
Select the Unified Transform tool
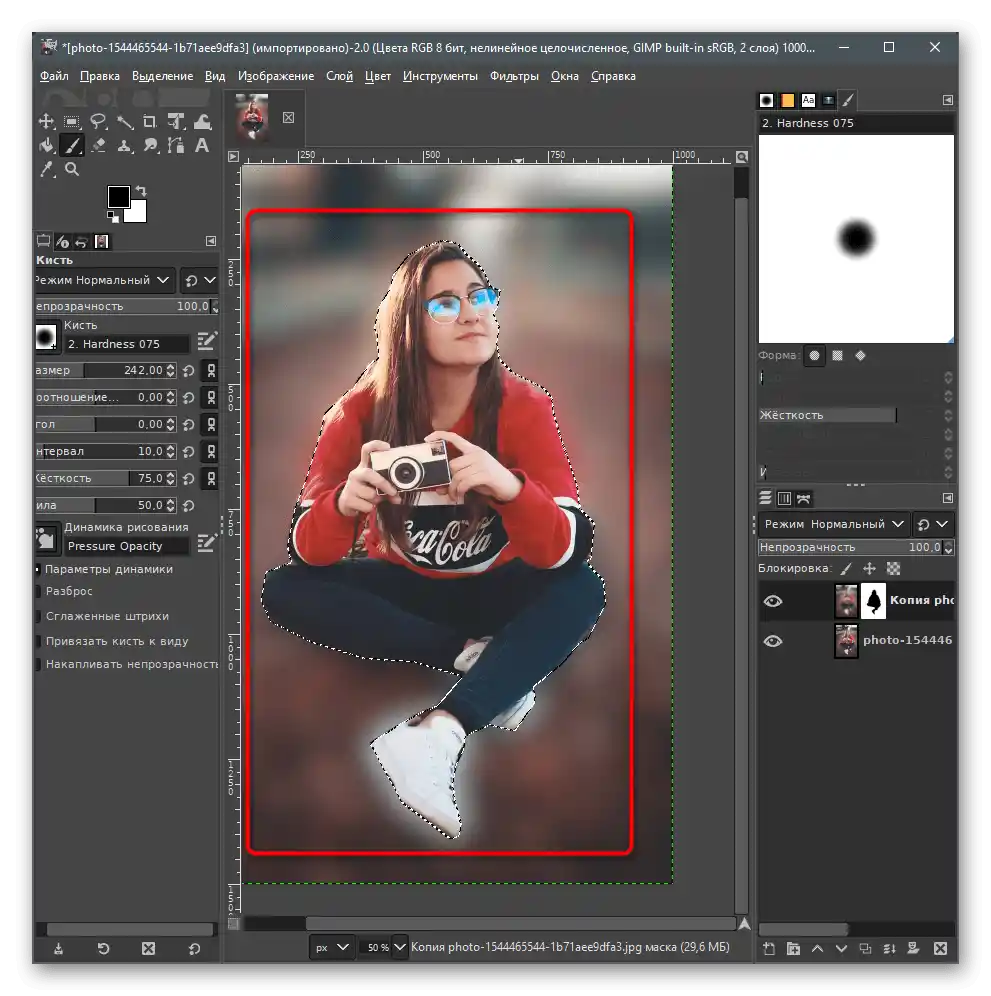click(x=176, y=121)
